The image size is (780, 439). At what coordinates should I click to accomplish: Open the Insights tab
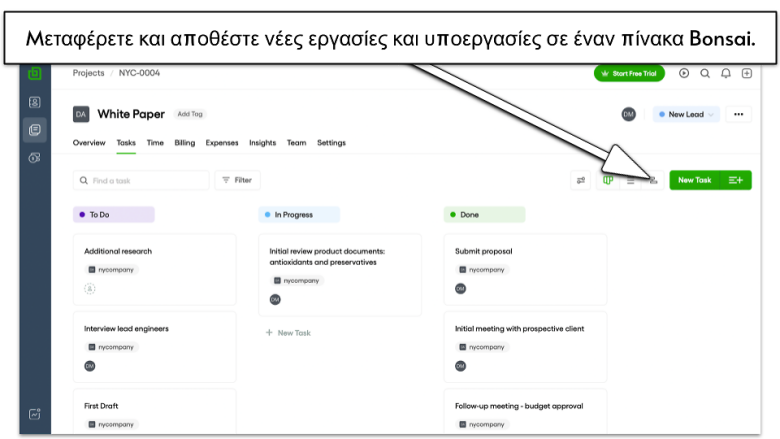coord(262,143)
